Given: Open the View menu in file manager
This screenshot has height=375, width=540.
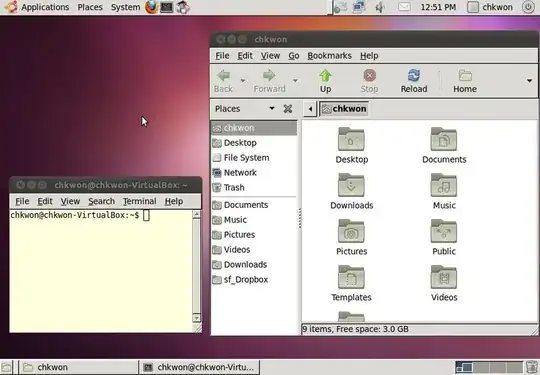Looking at the screenshot, I should pyautogui.click(x=270, y=56).
